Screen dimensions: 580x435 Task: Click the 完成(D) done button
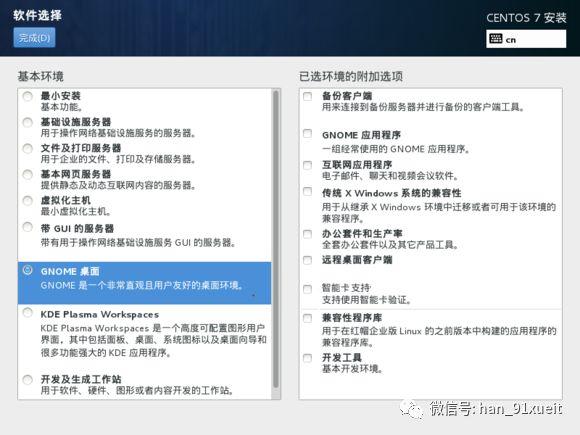coord(34,38)
